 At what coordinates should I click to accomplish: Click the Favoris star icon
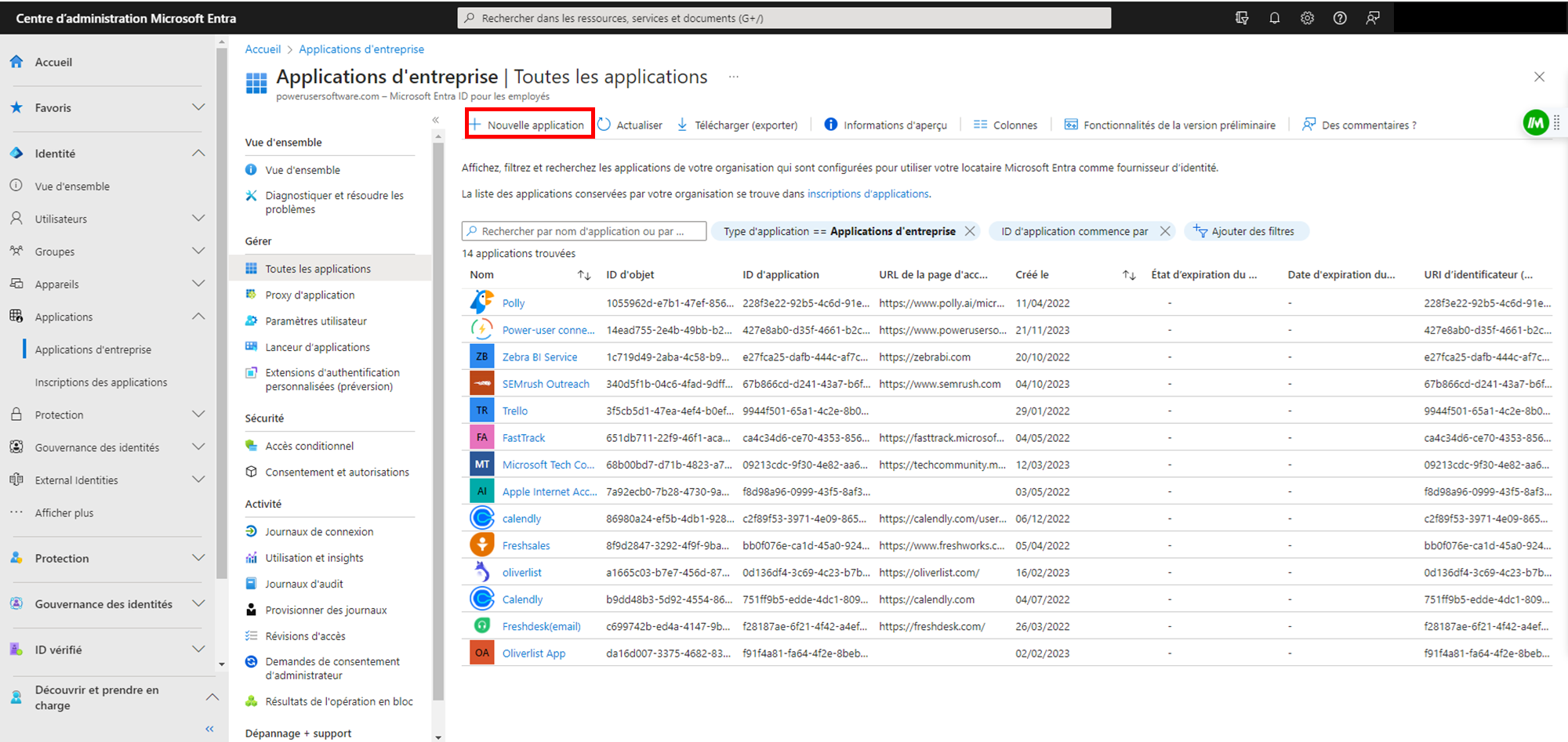coord(16,107)
